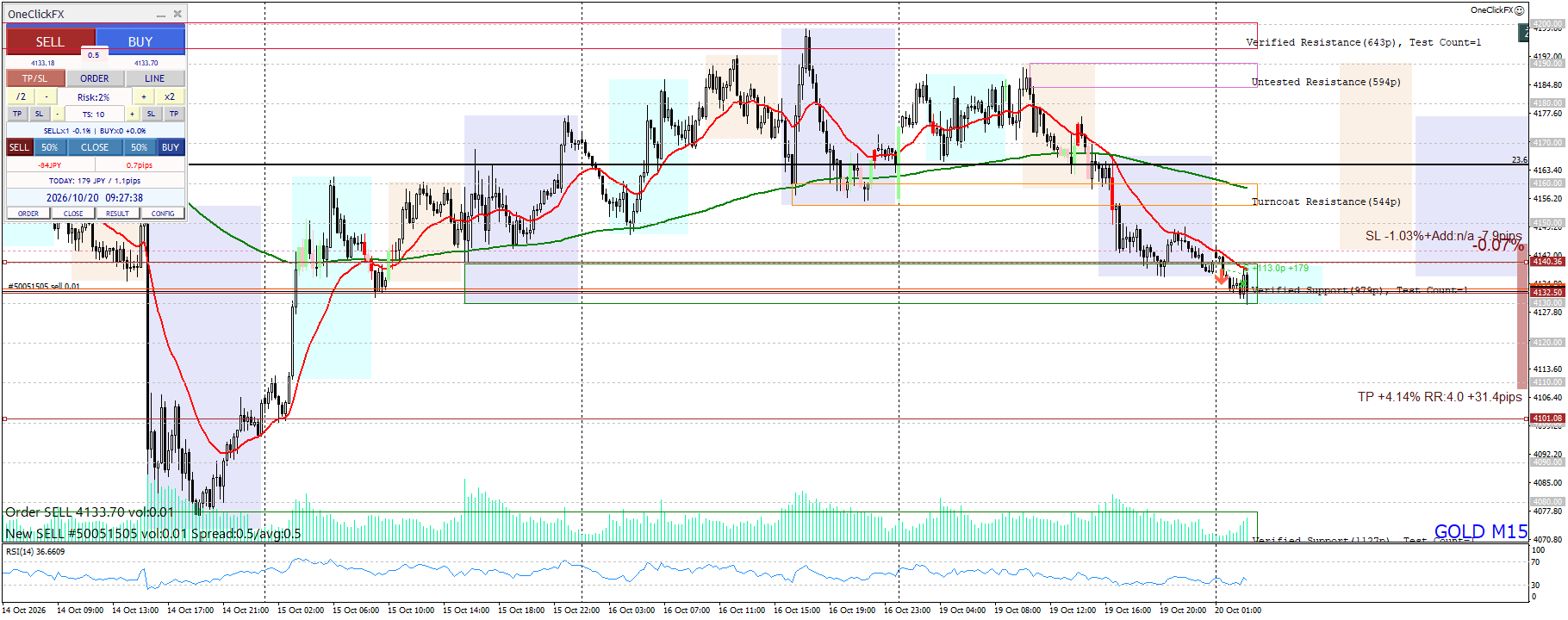Decrease risk with minus beside Risk:2%

(47, 97)
